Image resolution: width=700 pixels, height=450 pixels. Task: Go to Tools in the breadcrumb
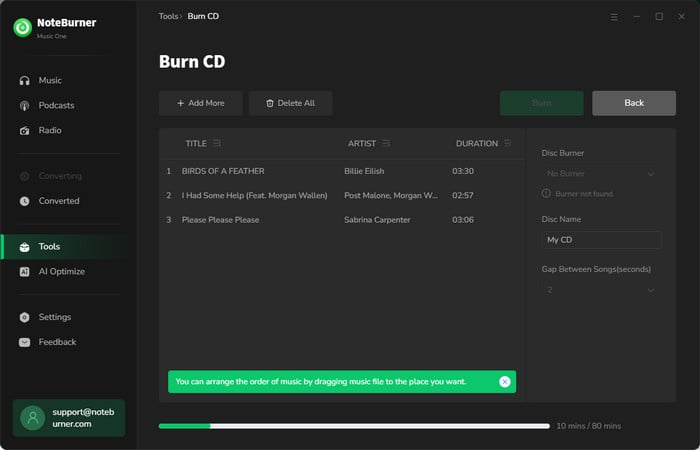tap(168, 16)
